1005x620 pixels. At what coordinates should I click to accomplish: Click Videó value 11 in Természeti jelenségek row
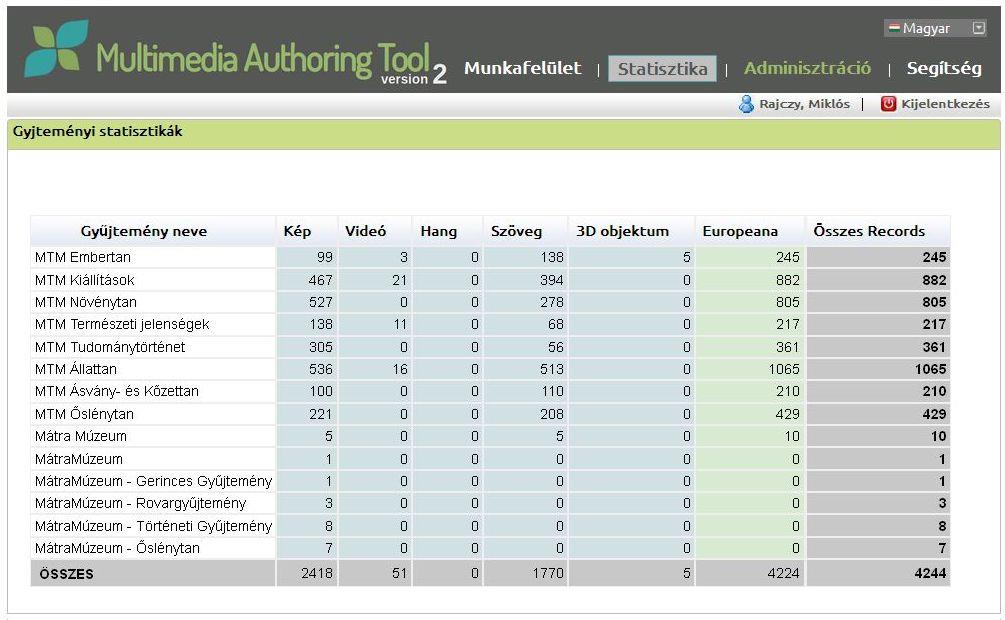[401, 324]
